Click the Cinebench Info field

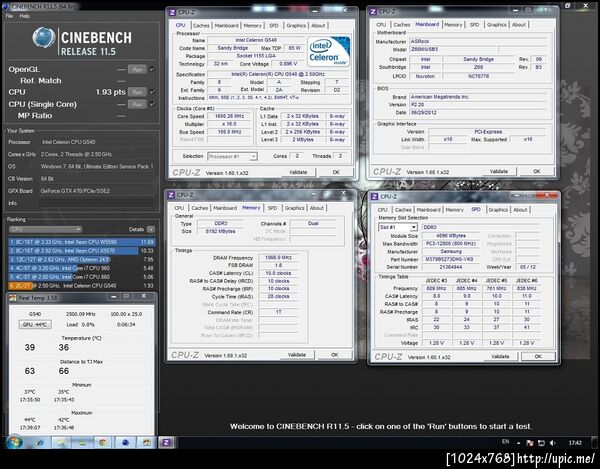click(97, 203)
